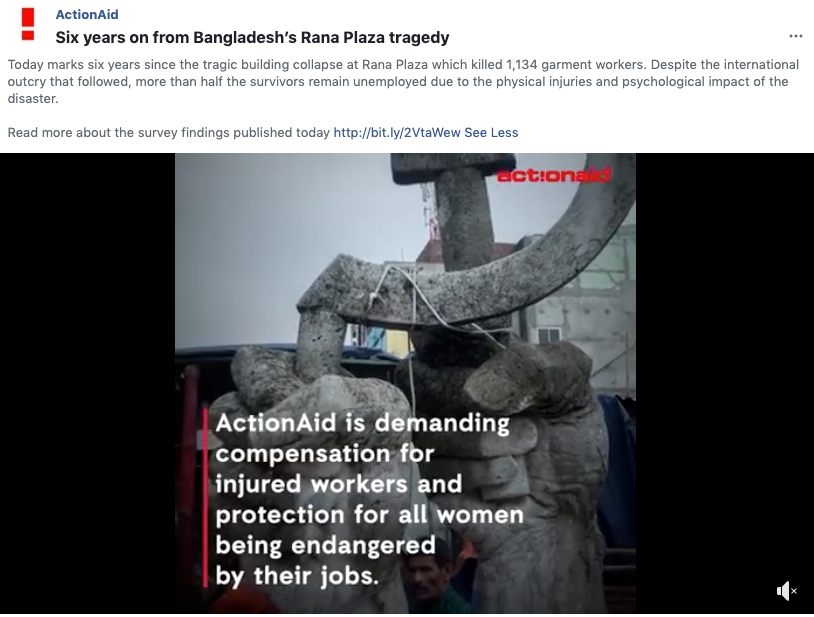This screenshot has height=617, width=814.
Task: Click the Read more about the survey text
Action: pyautogui.click(x=169, y=132)
